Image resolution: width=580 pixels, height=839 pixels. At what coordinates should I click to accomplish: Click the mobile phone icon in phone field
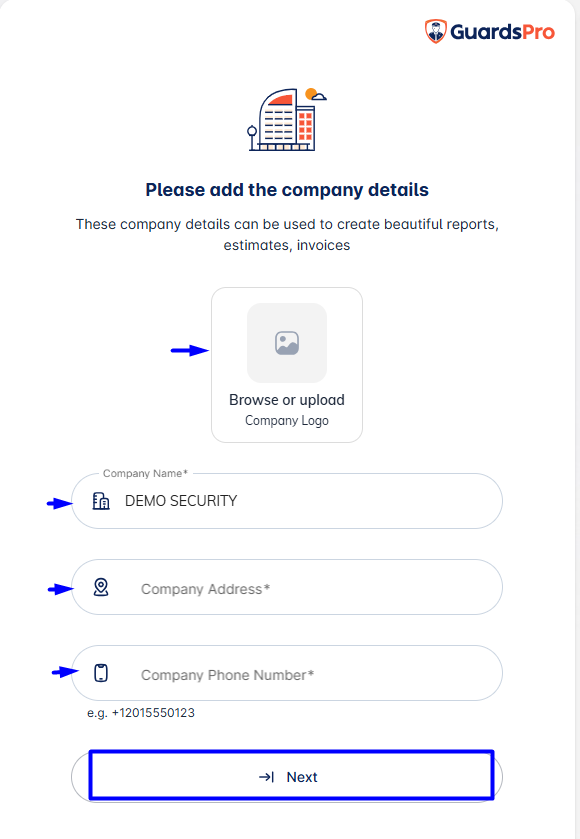pyautogui.click(x=101, y=673)
